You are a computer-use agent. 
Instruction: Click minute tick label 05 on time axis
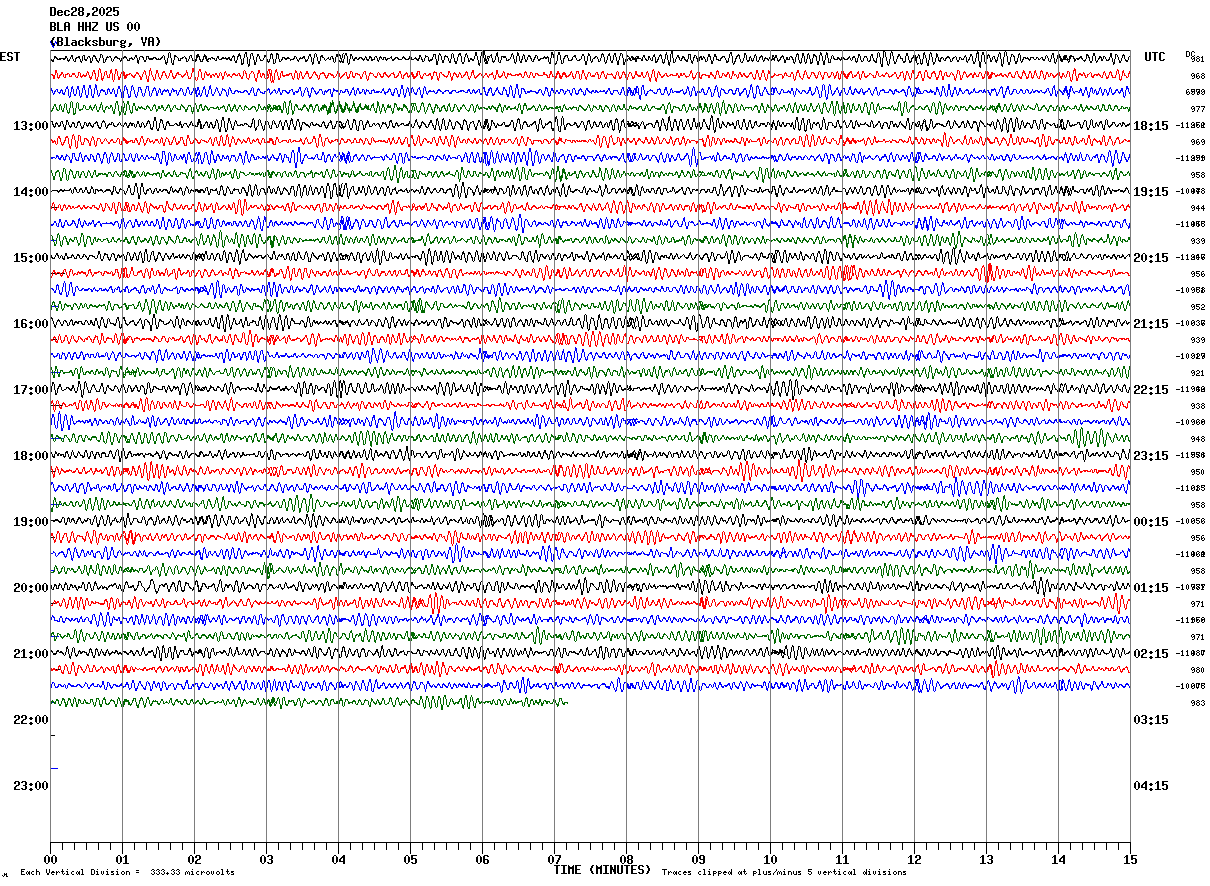[410, 860]
